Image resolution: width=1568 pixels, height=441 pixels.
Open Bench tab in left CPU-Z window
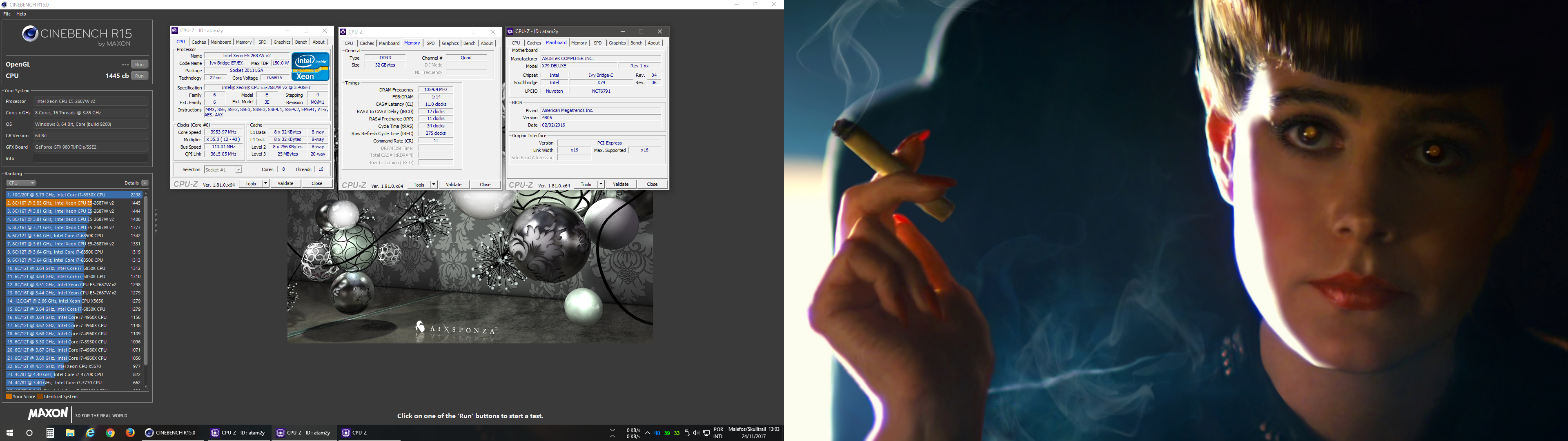pos(301,42)
